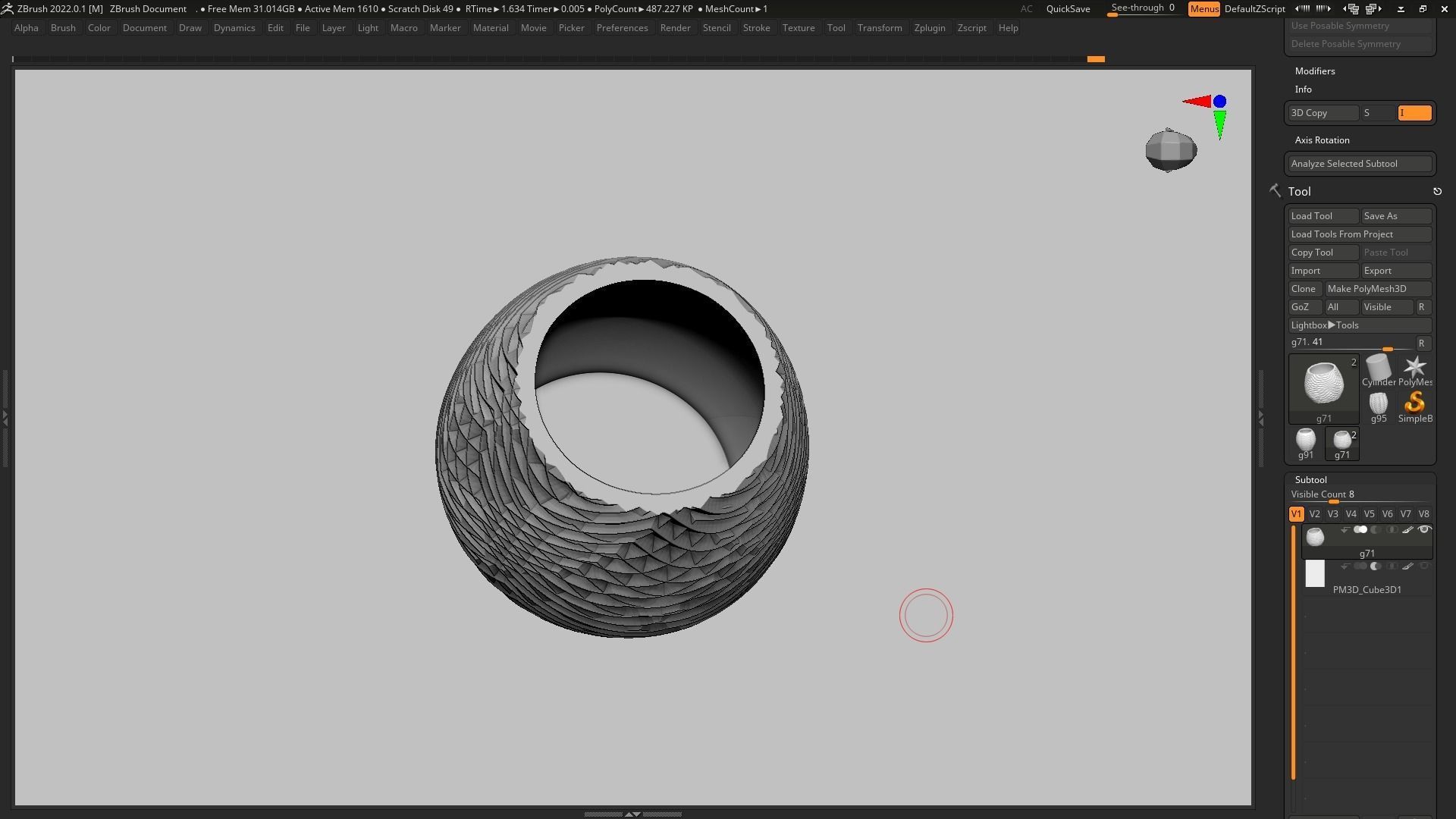Click Make PolyMesh3D button
This screenshot has height=819, width=1456.
(x=1377, y=289)
